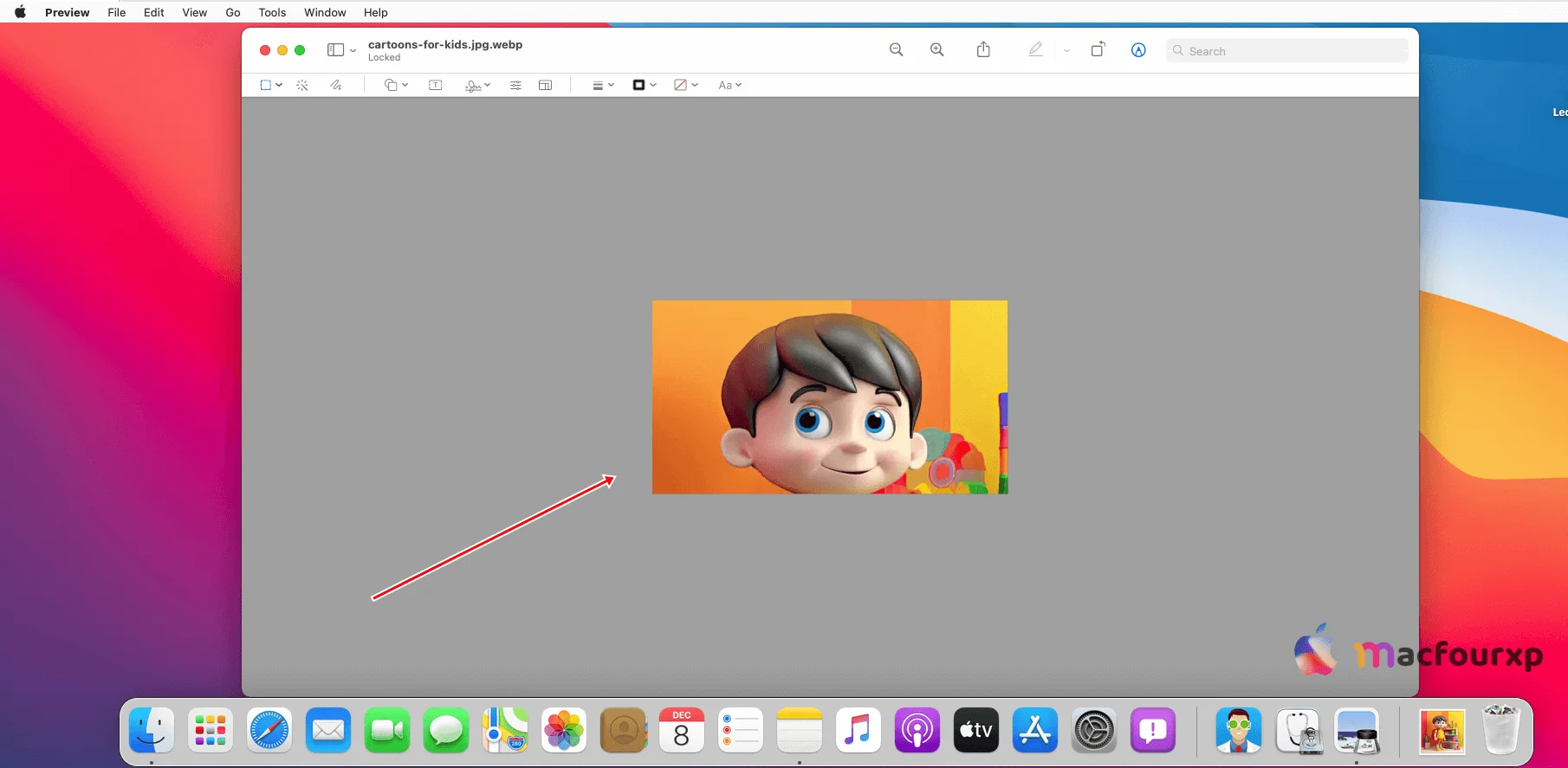Click the cartoon boy image in canvas
1568x768 pixels.
pos(830,397)
